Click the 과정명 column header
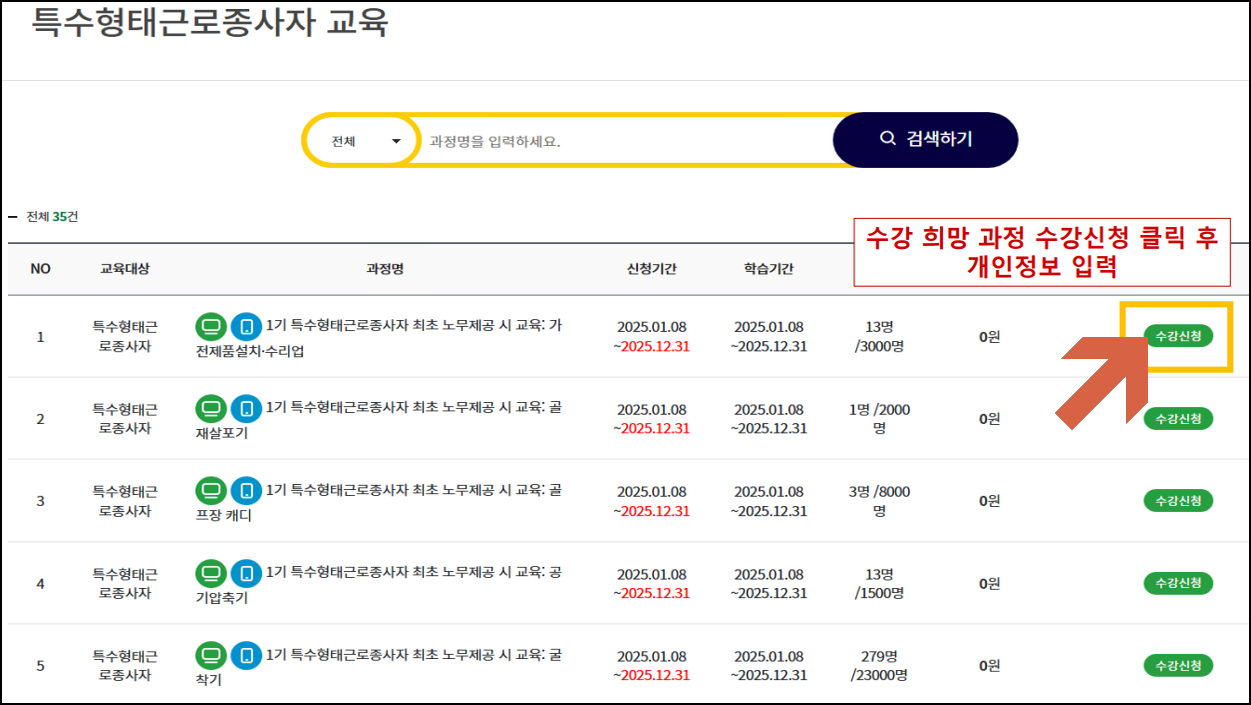Image resolution: width=1251 pixels, height=705 pixels. (385, 269)
